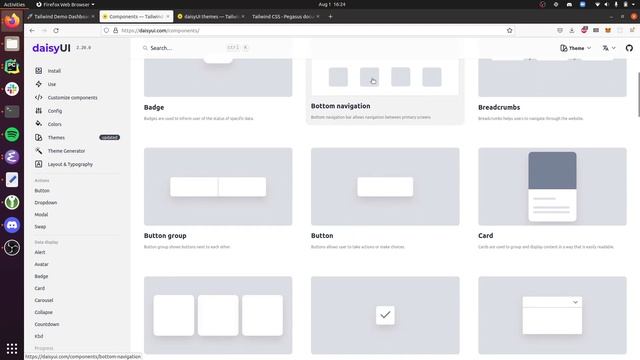Click the Customize components code icon
Screen dimensions: 640x360
[39, 98]
